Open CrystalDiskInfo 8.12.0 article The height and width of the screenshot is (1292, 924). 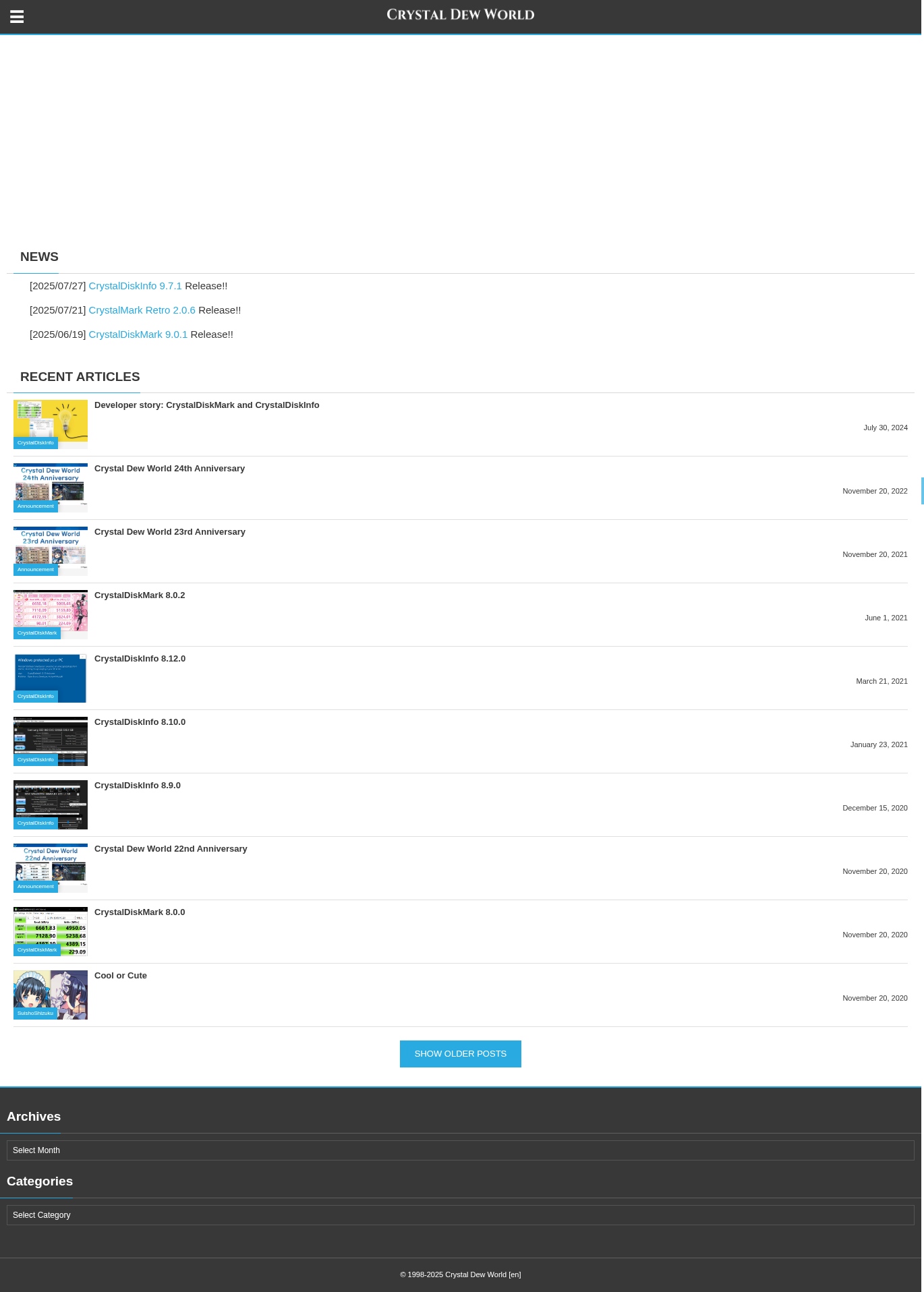tap(140, 659)
